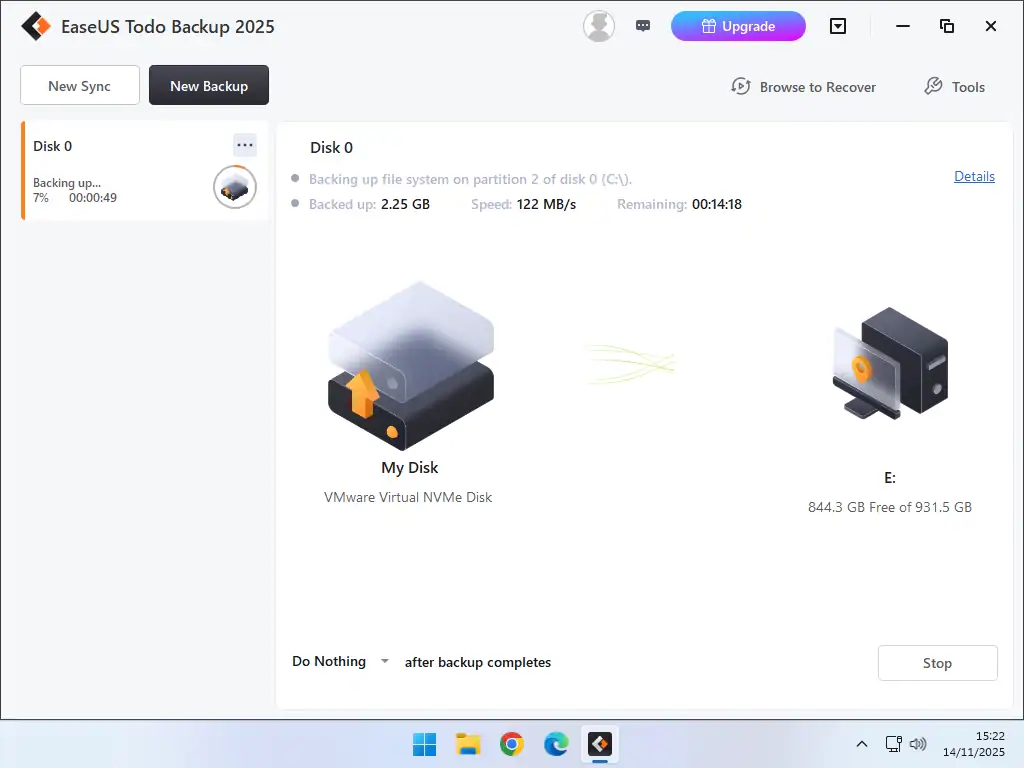Stop the running backup
This screenshot has height=768, width=1024.
pos(937,662)
